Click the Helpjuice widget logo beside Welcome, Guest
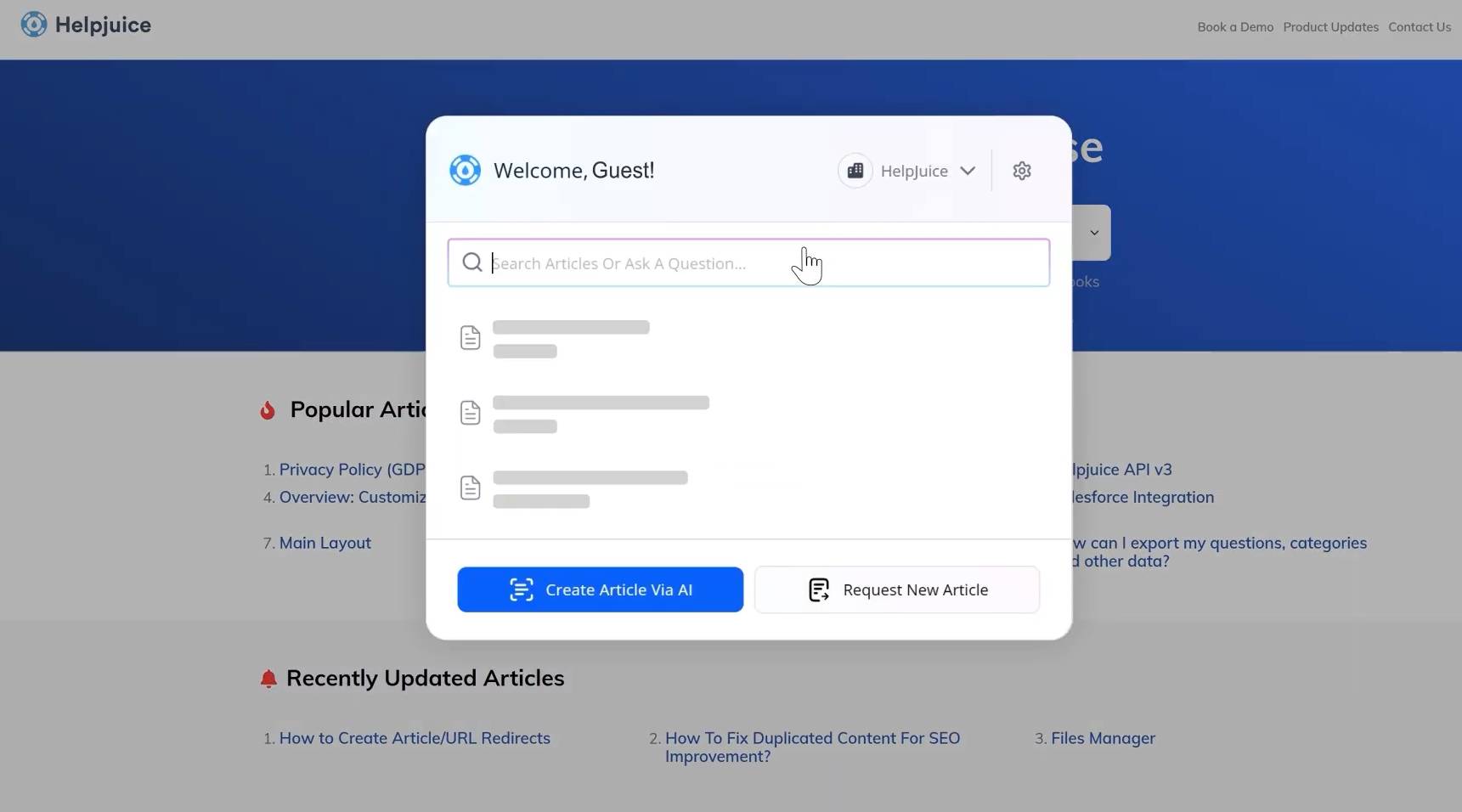 (x=465, y=170)
